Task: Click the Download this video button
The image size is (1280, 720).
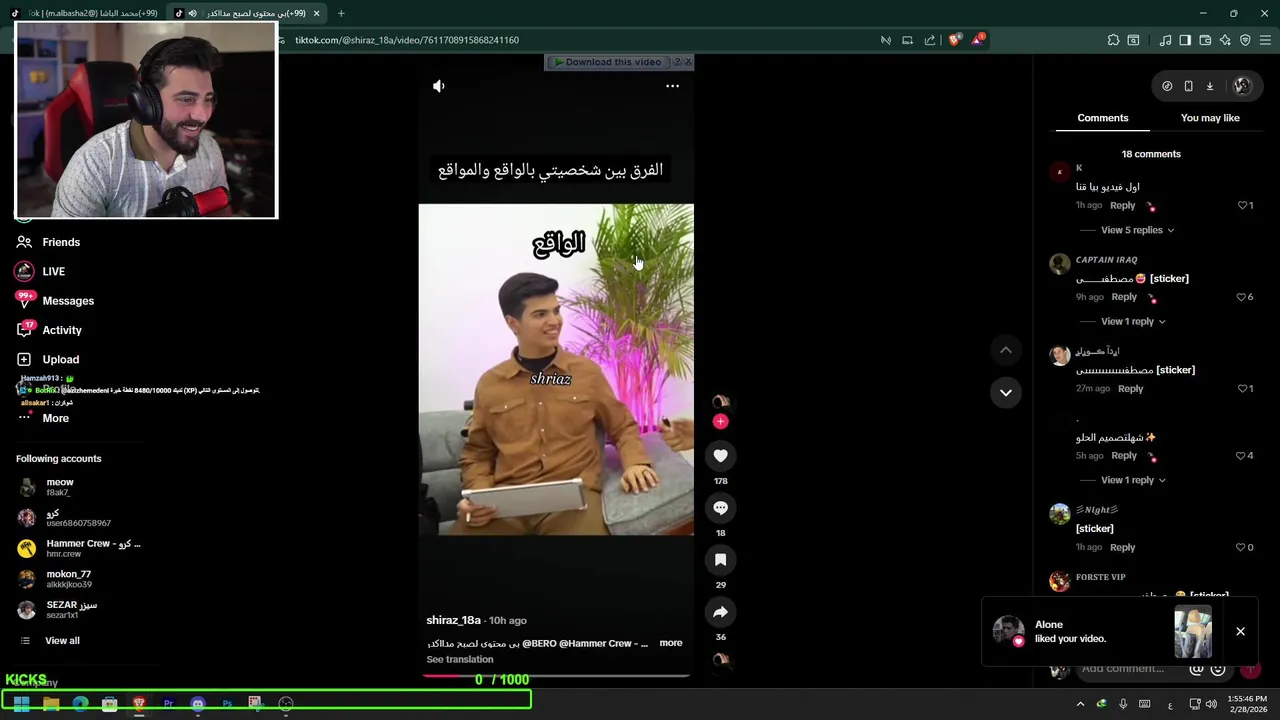Action: [608, 62]
